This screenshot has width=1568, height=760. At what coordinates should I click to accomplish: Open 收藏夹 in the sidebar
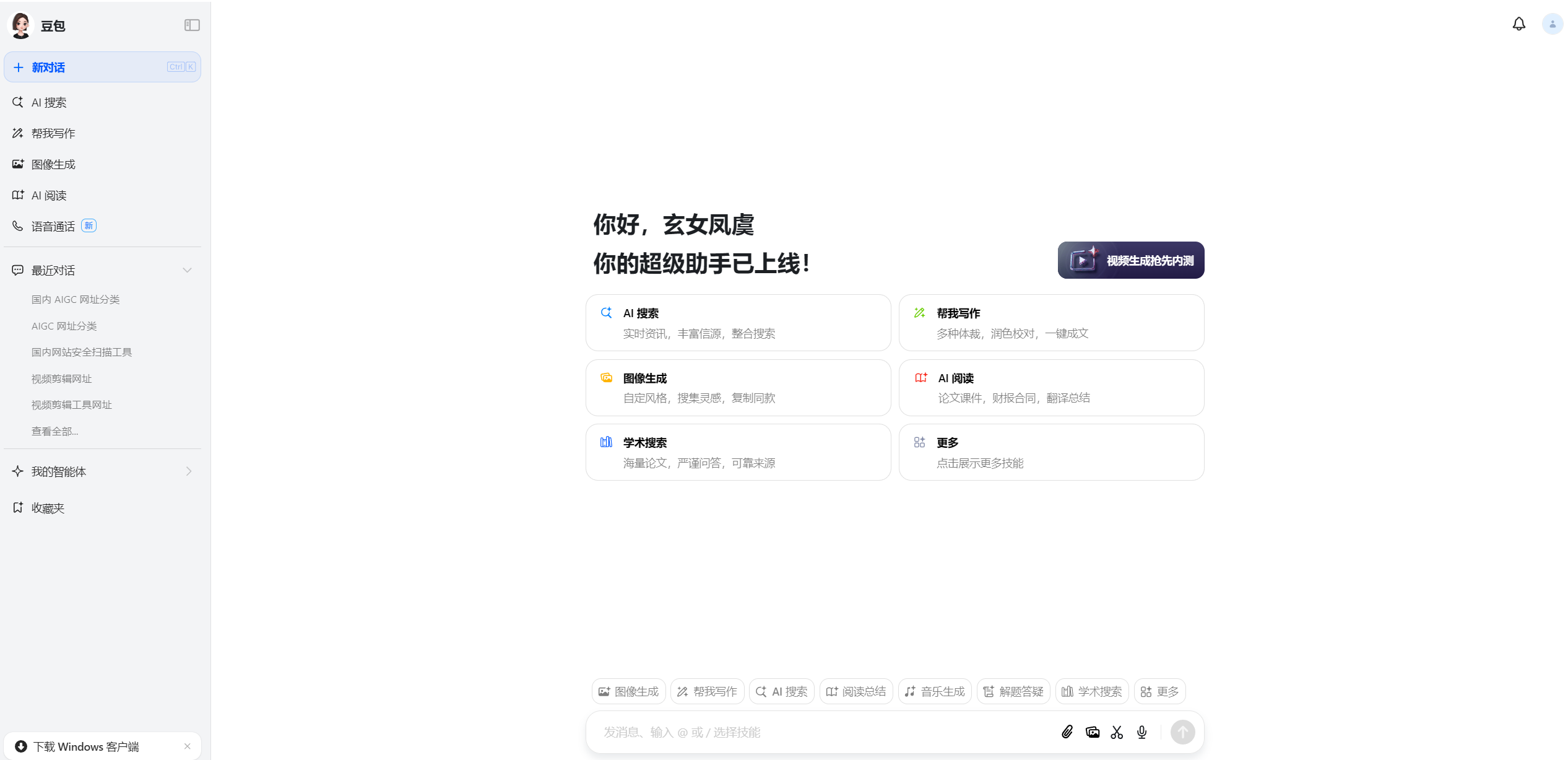tap(102, 508)
